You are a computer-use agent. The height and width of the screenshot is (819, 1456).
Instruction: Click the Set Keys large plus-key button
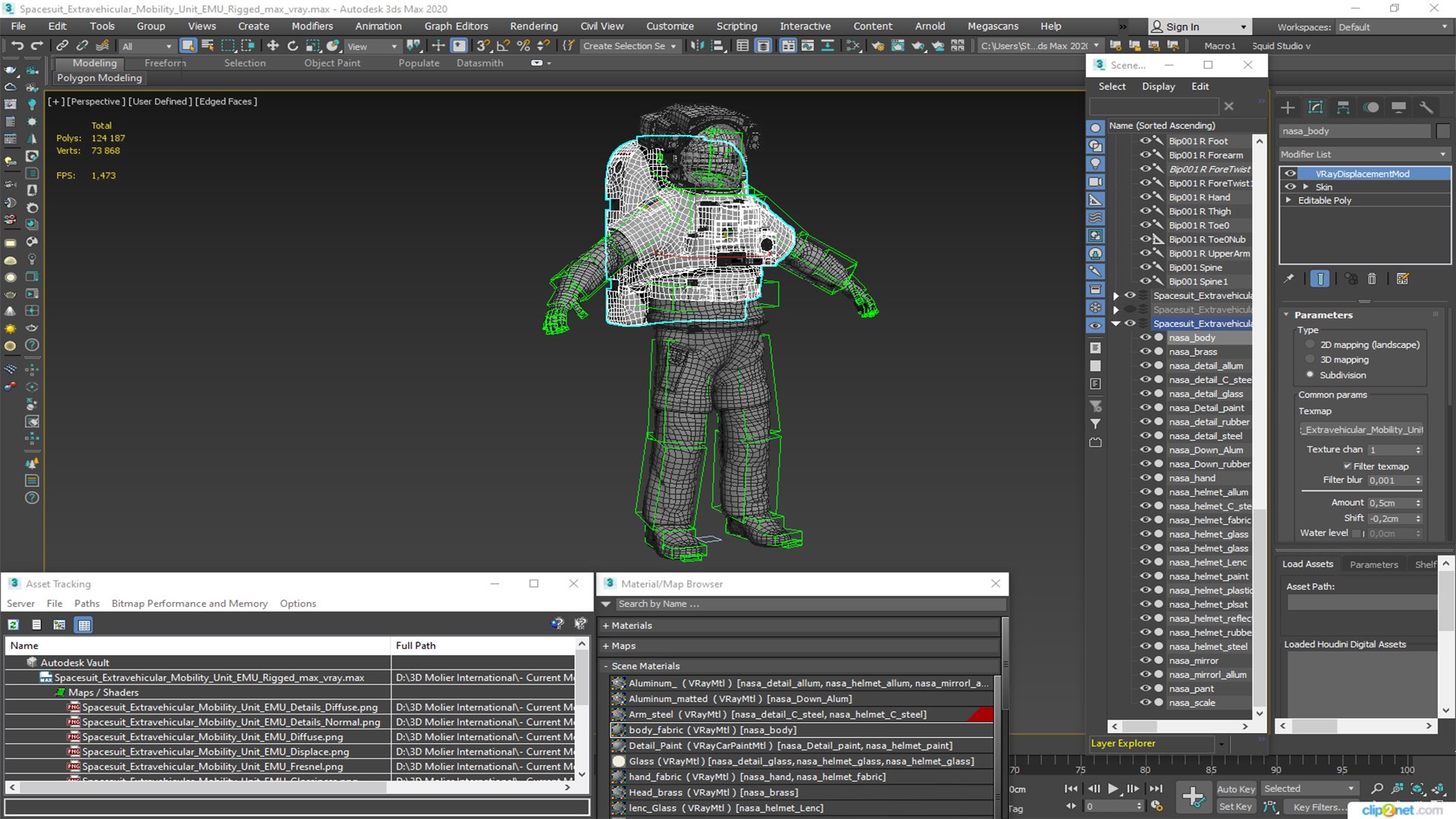[1193, 797]
